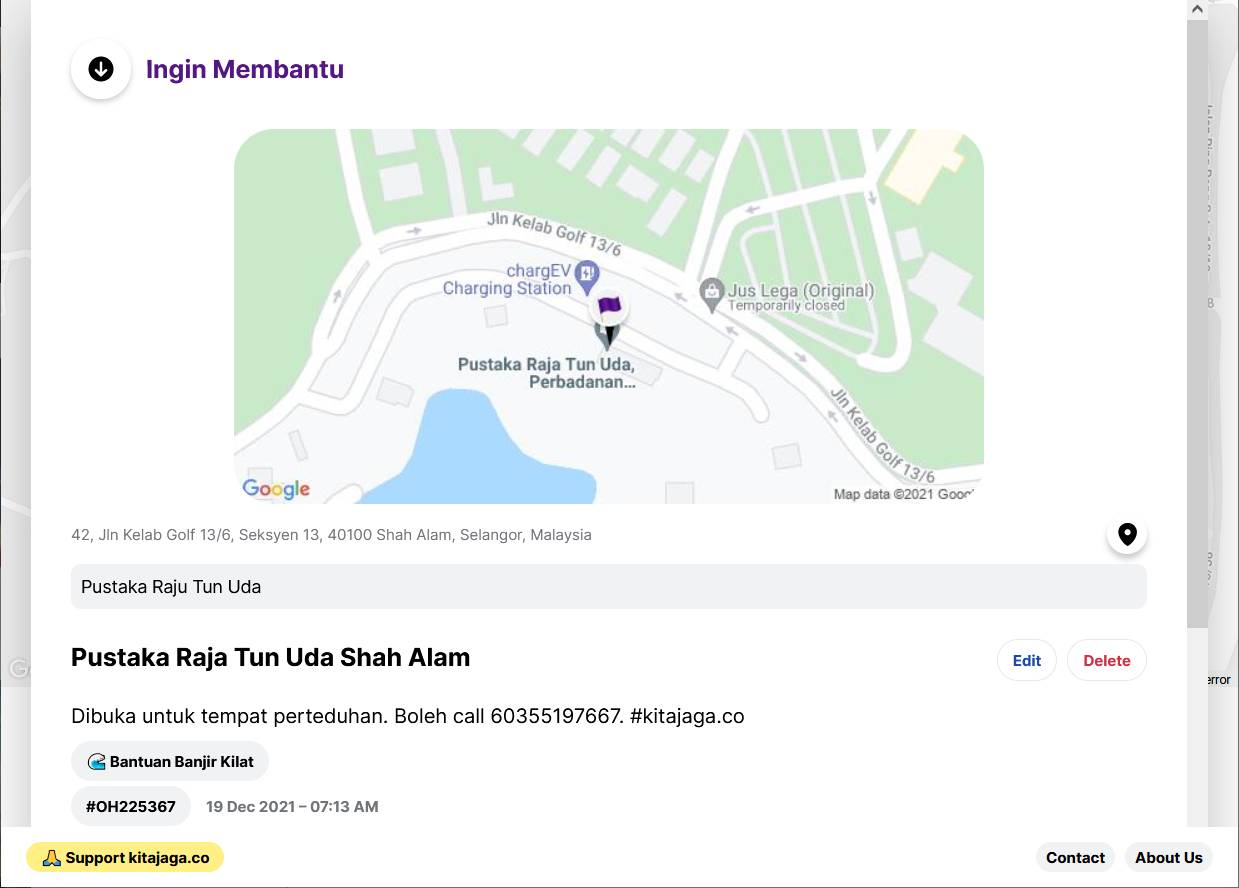The height and width of the screenshot is (888, 1239).
Task: Open the About Us page
Action: pyautogui.click(x=1169, y=857)
